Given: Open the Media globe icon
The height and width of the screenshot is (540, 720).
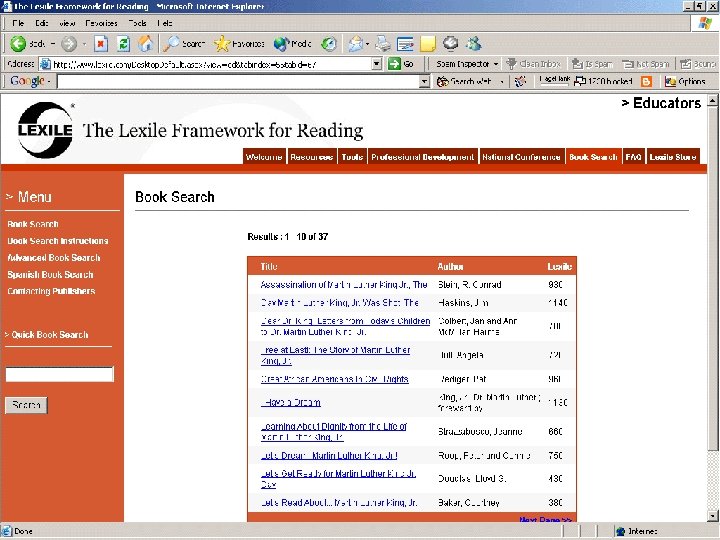Looking at the screenshot, I should click(281, 44).
